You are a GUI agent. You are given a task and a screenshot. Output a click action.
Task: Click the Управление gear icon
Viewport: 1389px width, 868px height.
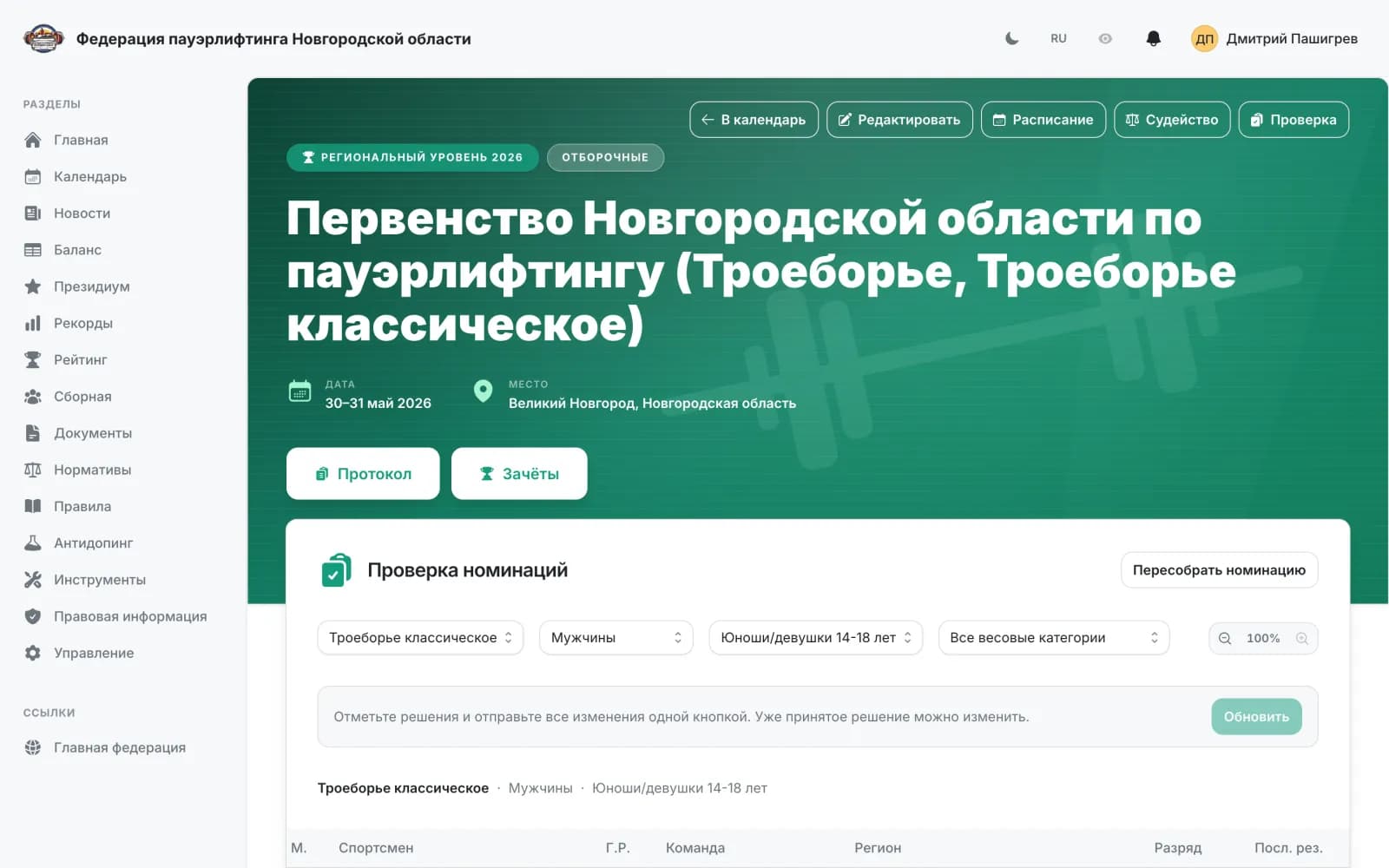pos(33,653)
